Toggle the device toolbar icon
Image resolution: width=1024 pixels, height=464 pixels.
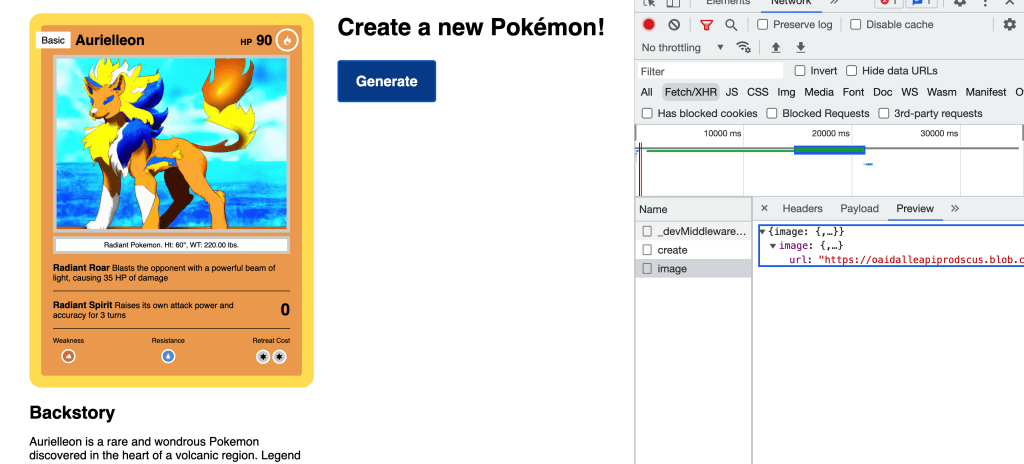click(x=673, y=3)
